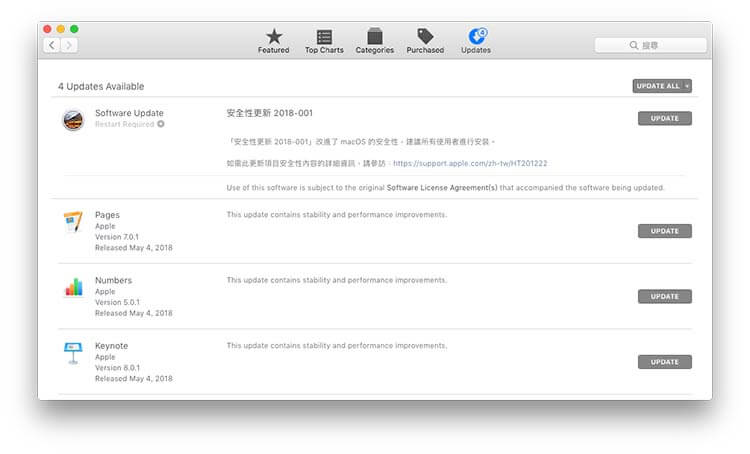The height and width of the screenshot is (454, 750).
Task: Zoom window with the green button
Action: click(74, 29)
